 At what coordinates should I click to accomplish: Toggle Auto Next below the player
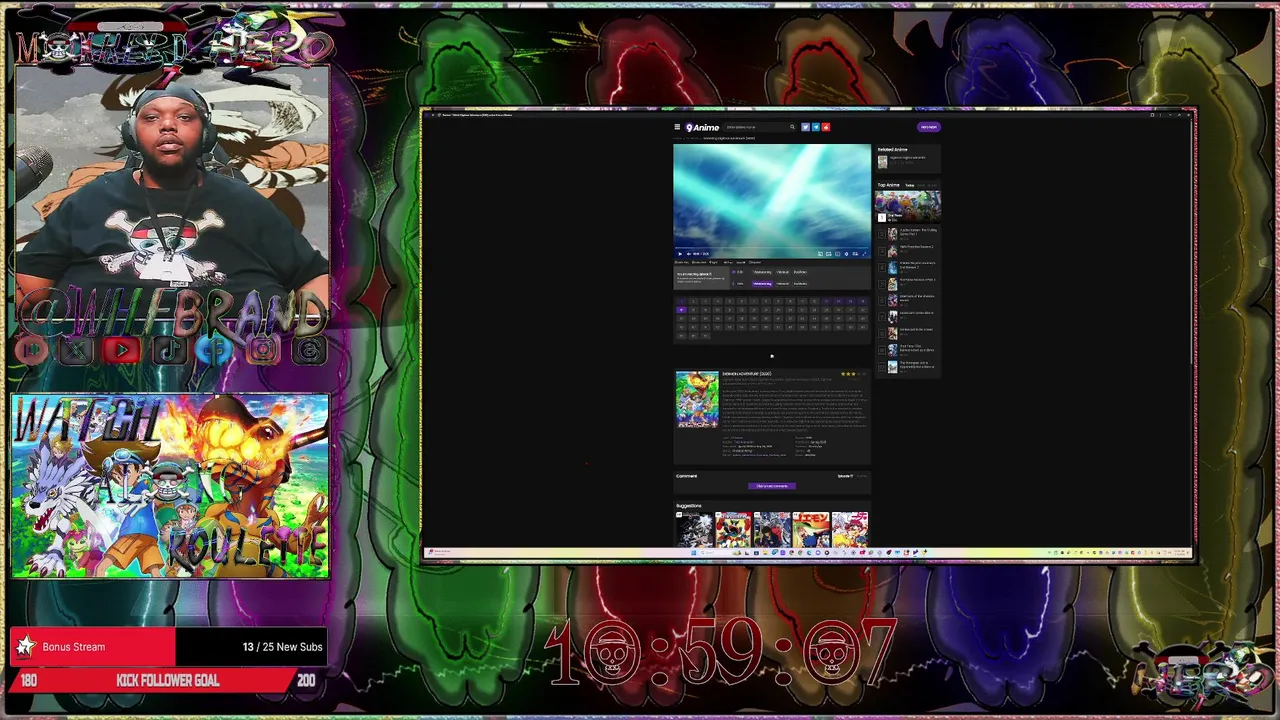tap(699, 262)
